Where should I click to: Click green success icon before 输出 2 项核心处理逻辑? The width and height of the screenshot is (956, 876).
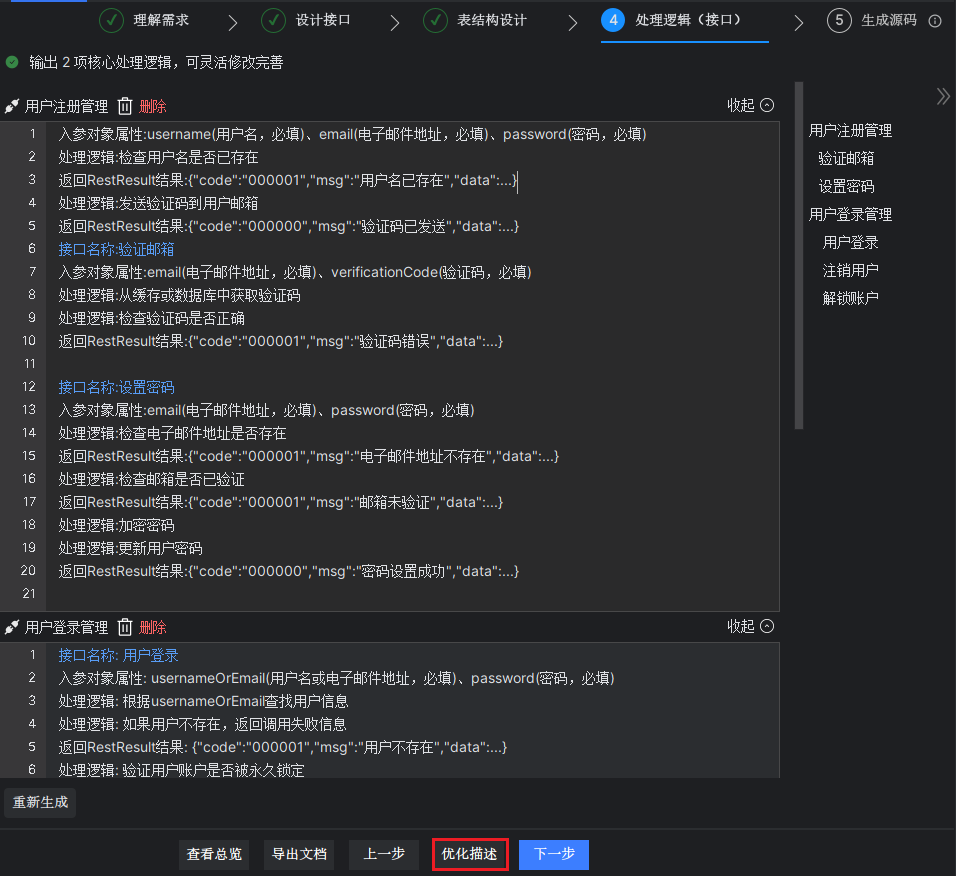click(x=12, y=62)
